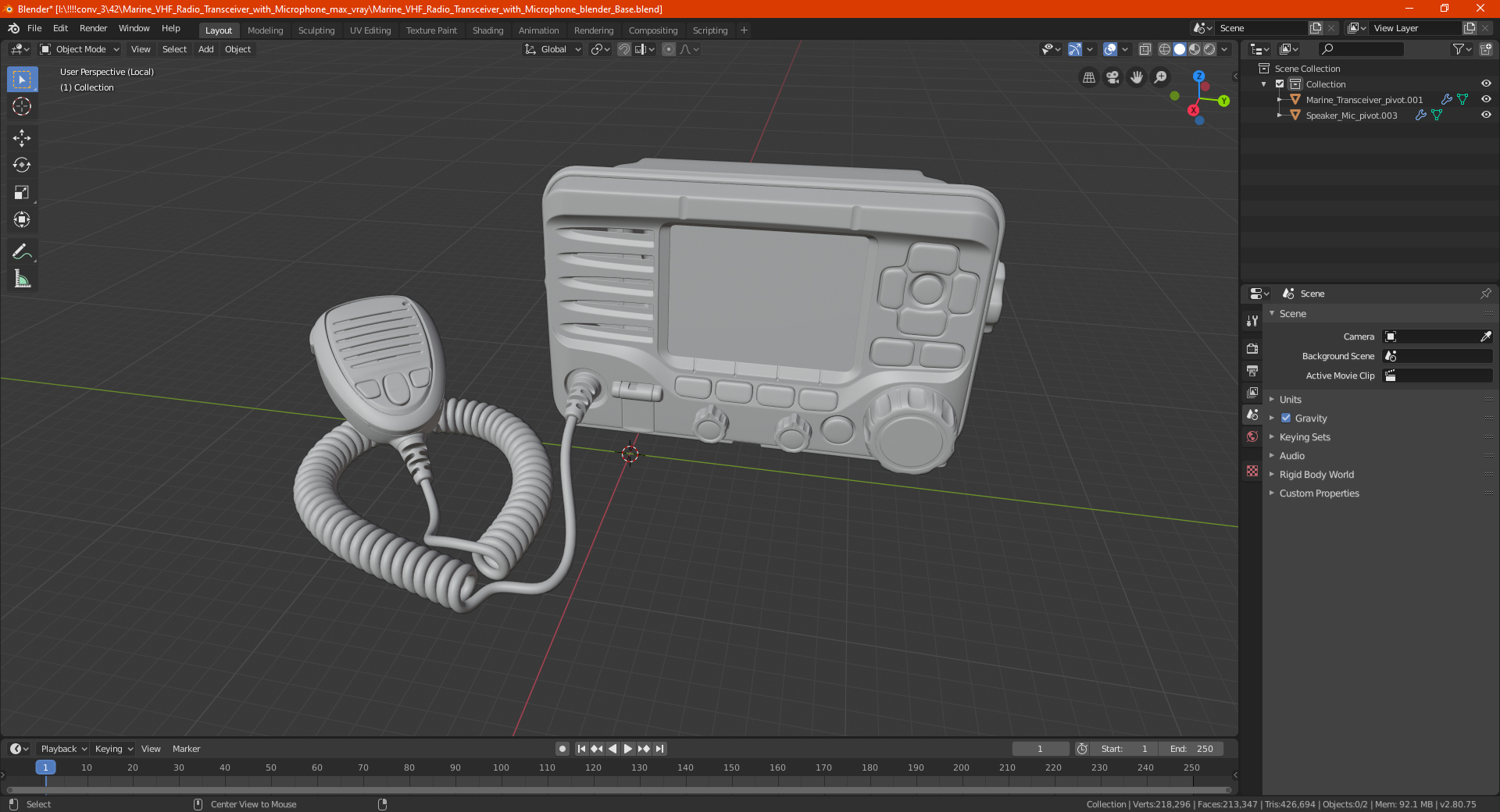Open the File menu
1500x812 pixels.
pyautogui.click(x=34, y=28)
